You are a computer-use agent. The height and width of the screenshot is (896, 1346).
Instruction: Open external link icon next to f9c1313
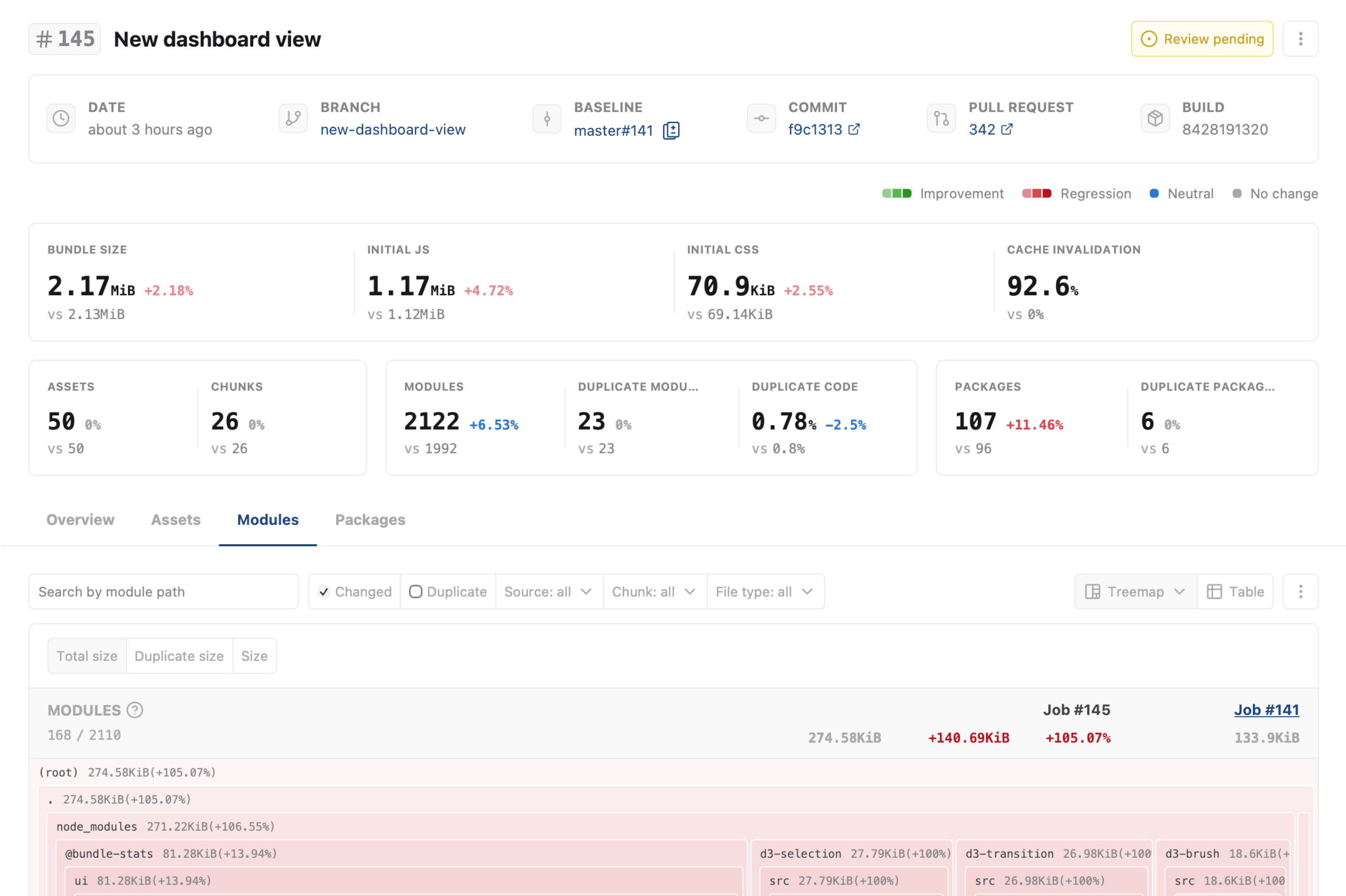pos(853,129)
